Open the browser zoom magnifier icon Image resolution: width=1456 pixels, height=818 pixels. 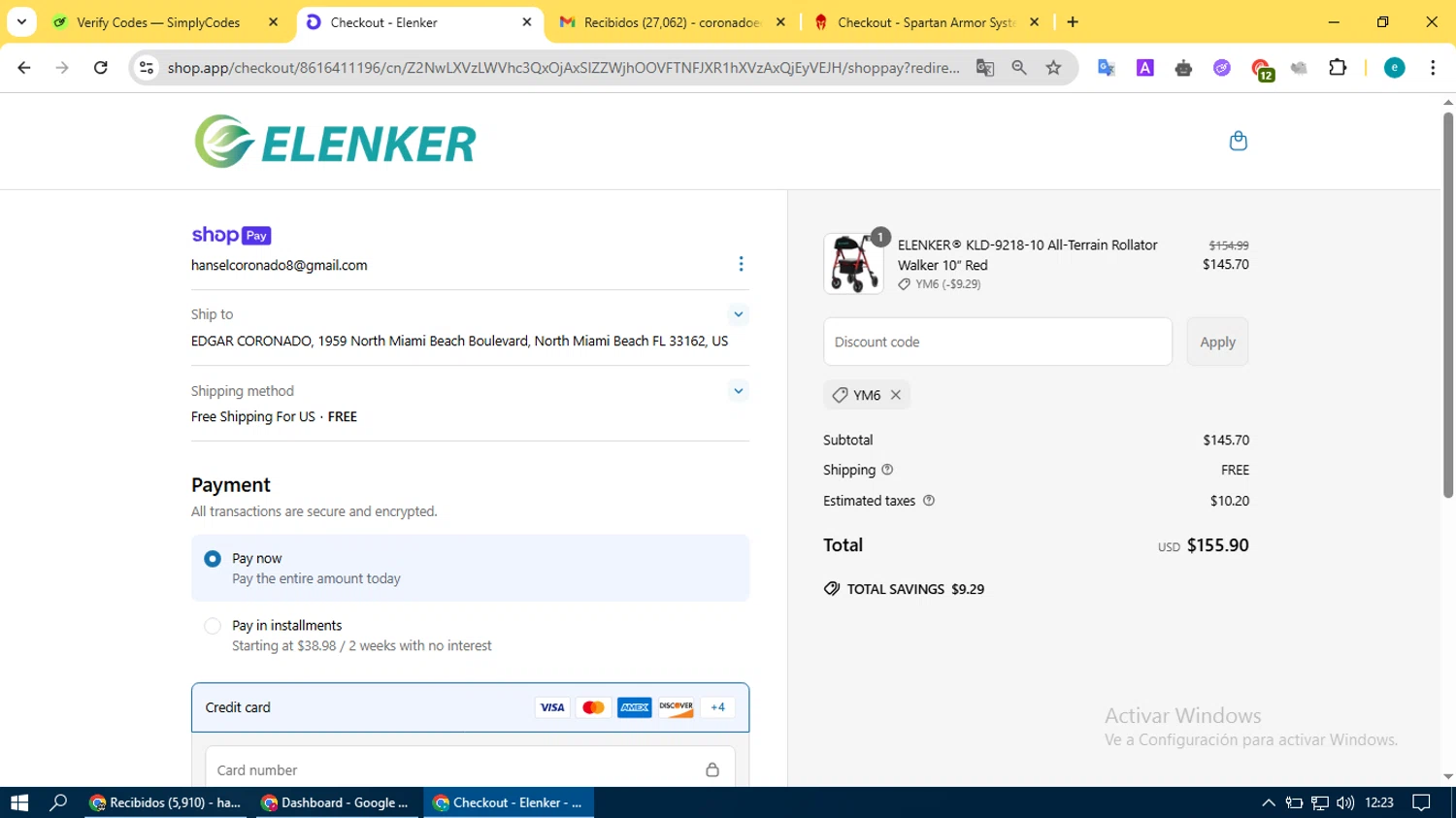[x=1019, y=67]
